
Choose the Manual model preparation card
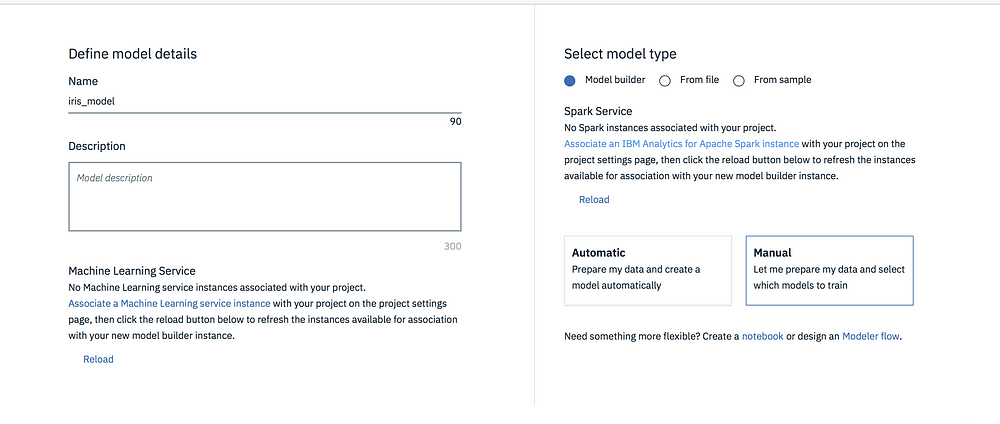[x=829, y=270]
